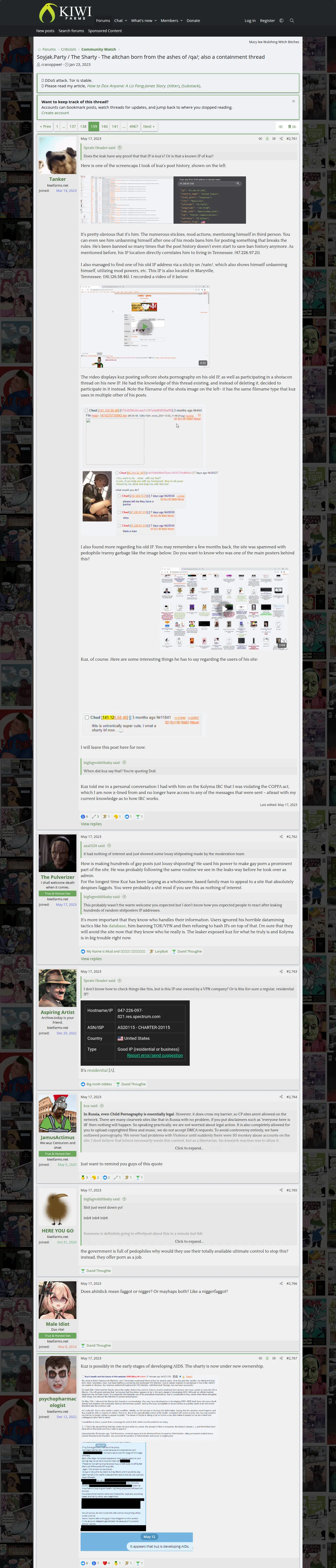The image size is (336, 1568).
Task: Click share icon on post #2,762
Action: coord(281,837)
